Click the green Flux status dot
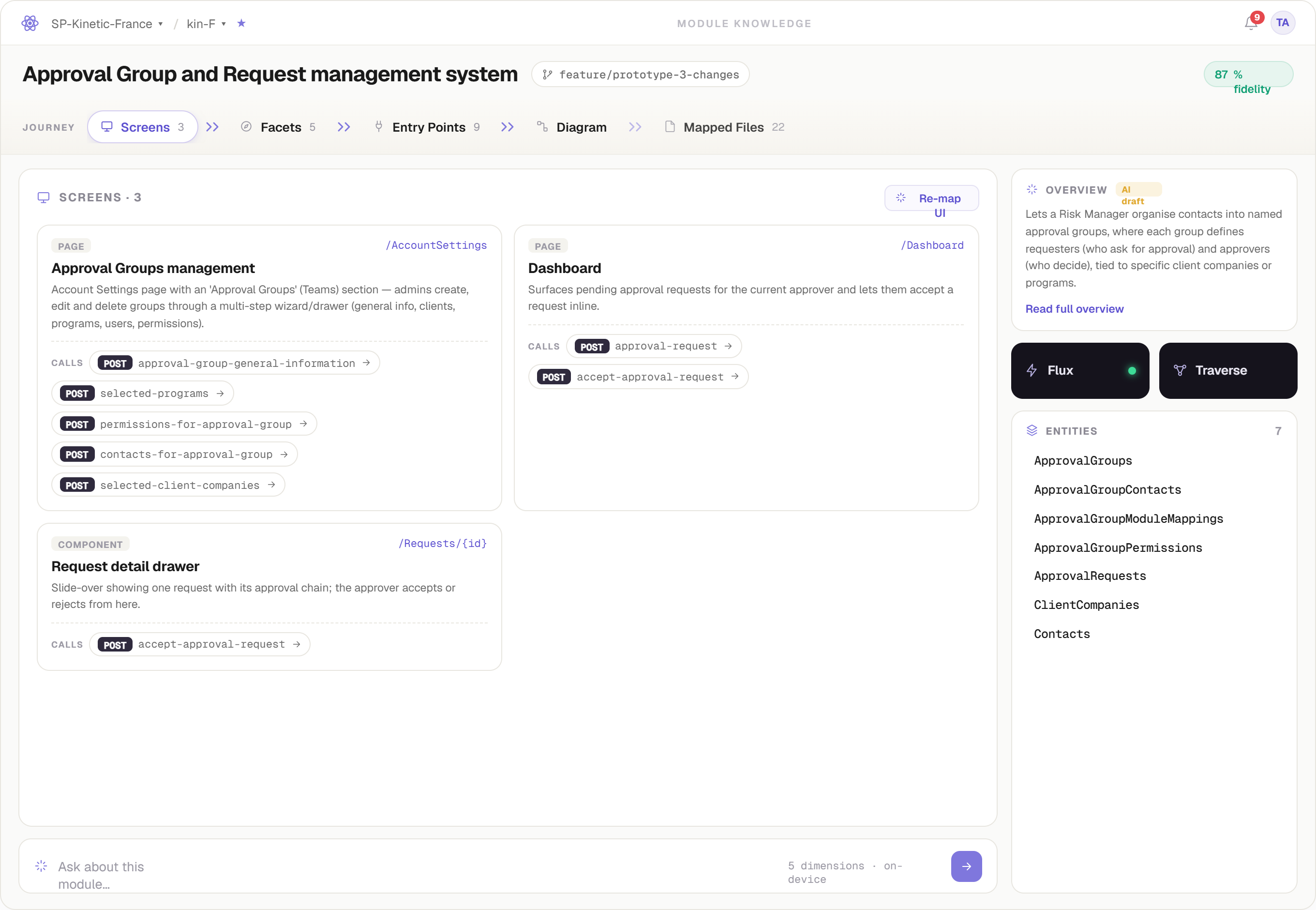Viewport: 1316px width, 910px height. coord(1132,371)
